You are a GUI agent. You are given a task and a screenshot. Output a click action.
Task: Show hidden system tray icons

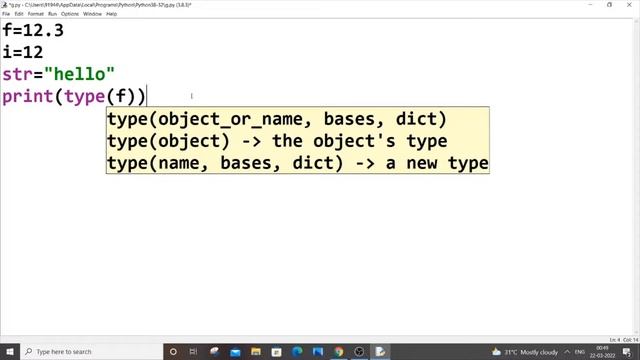coord(567,351)
